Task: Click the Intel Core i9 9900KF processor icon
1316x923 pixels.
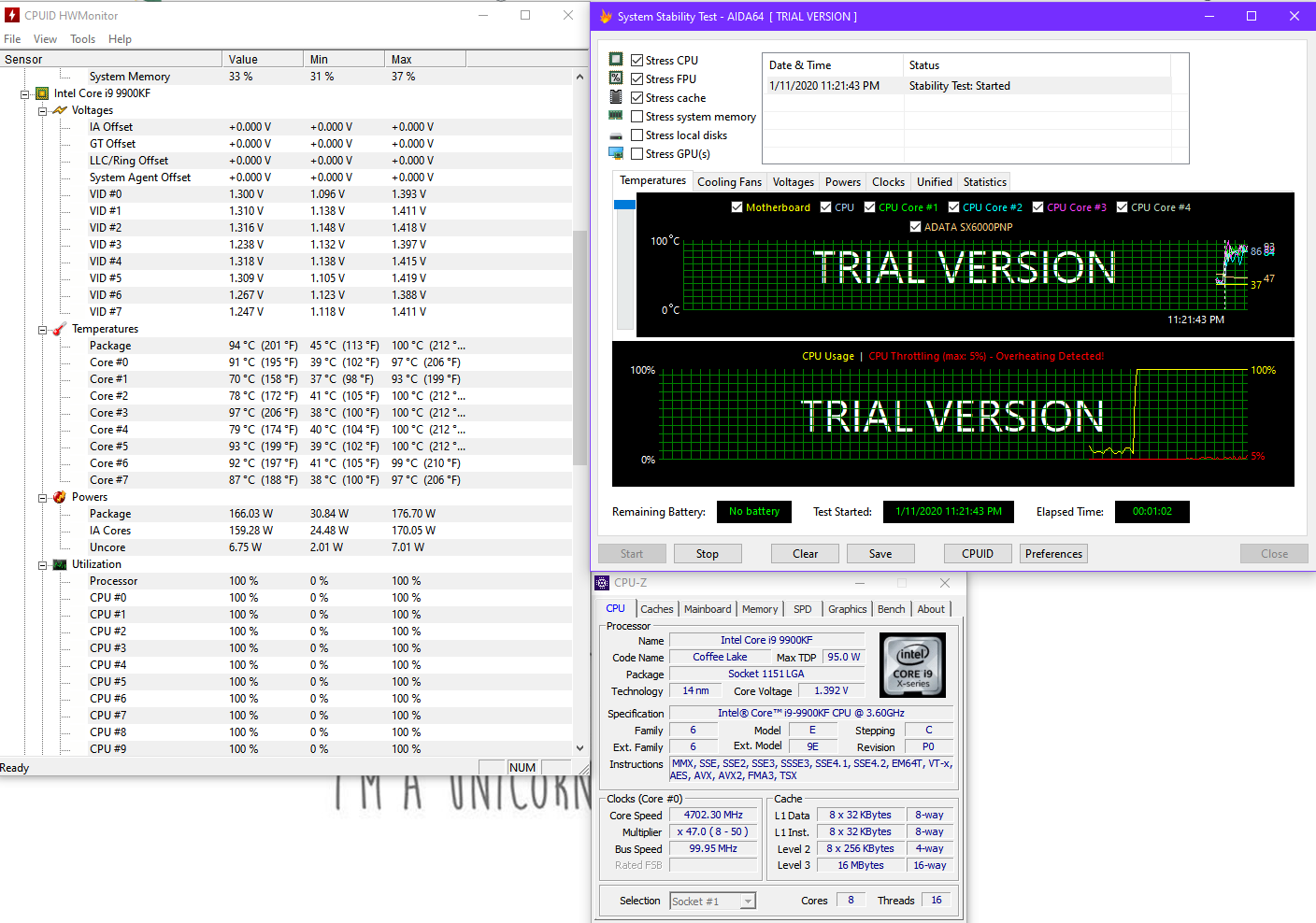Action: 42,93
